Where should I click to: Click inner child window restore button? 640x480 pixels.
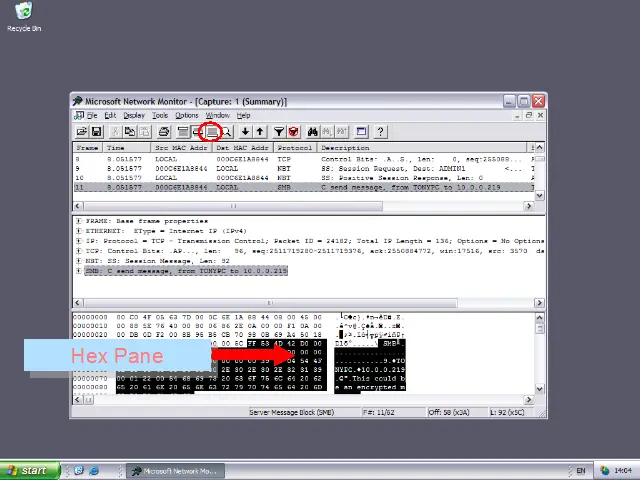pyautogui.click(x=529, y=116)
